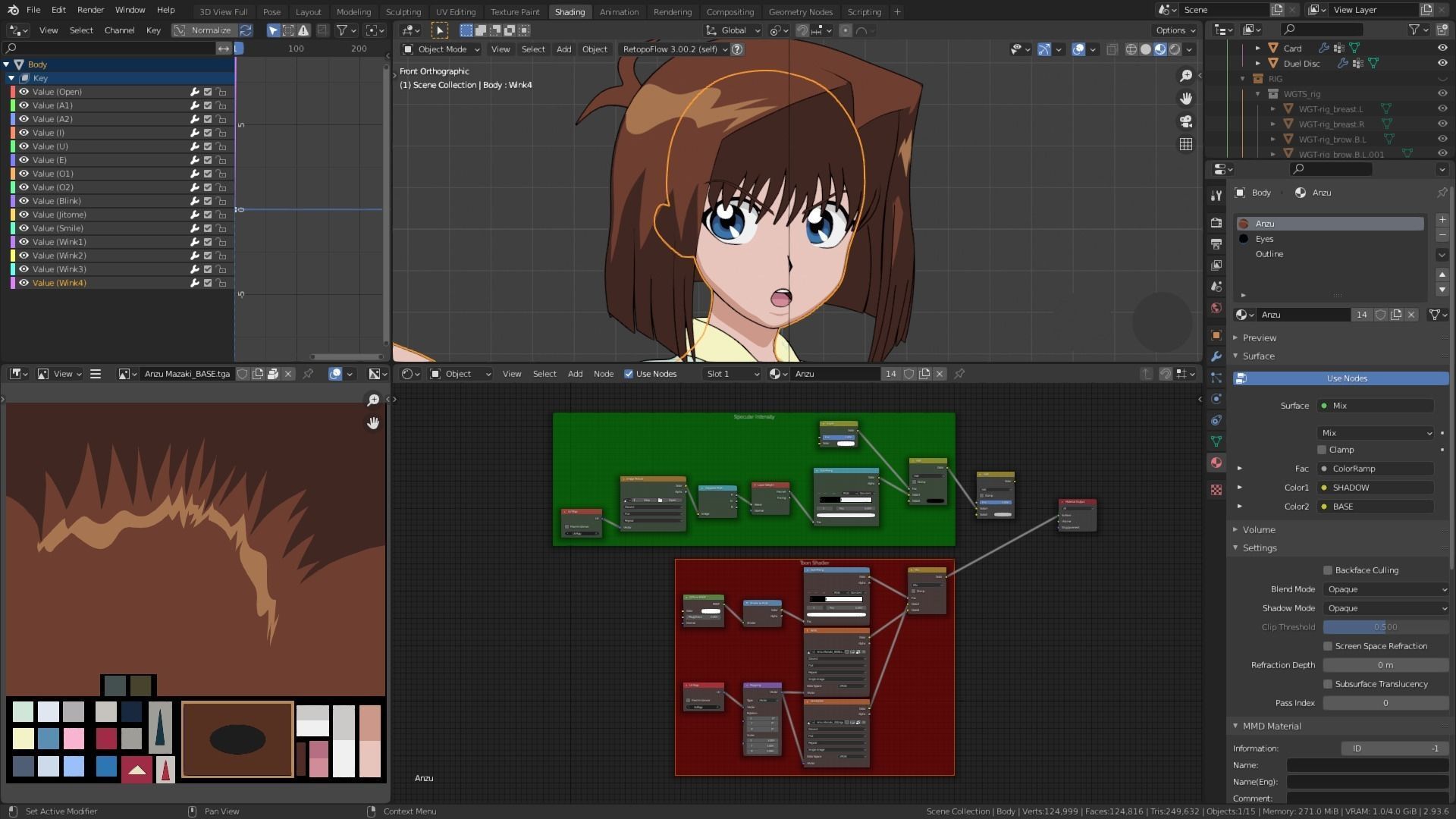Open the Output properties tab

coord(1216,244)
